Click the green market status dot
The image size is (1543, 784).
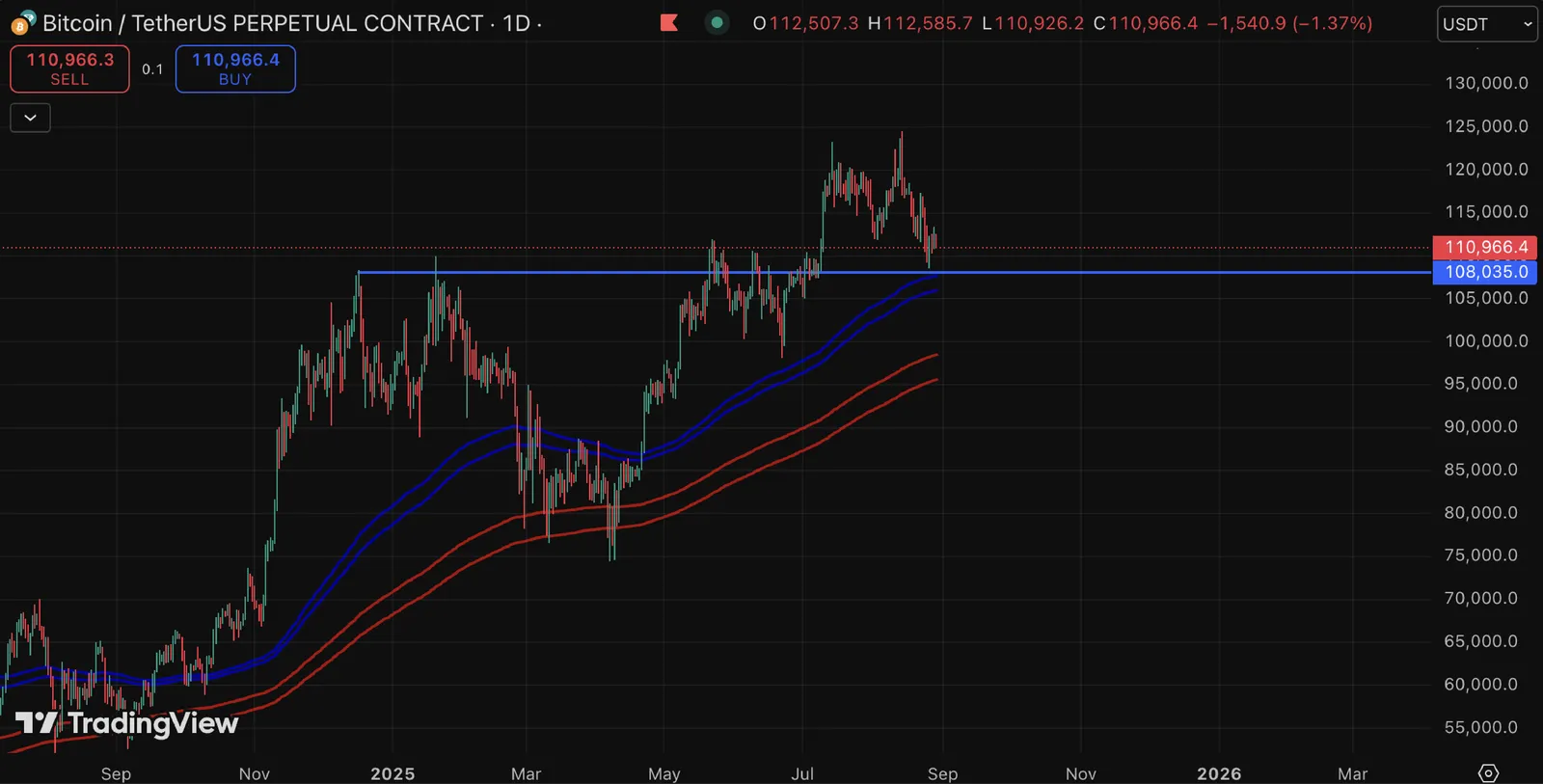(717, 22)
